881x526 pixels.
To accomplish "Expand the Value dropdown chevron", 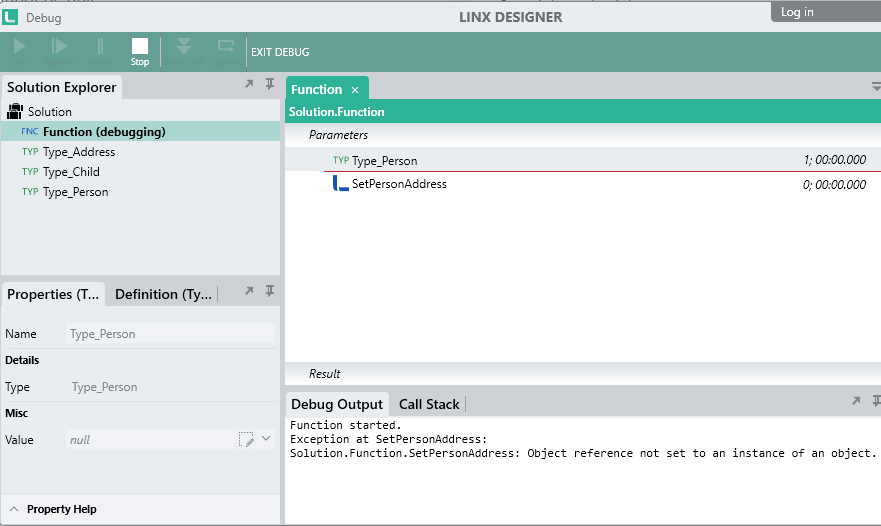I will 266,438.
